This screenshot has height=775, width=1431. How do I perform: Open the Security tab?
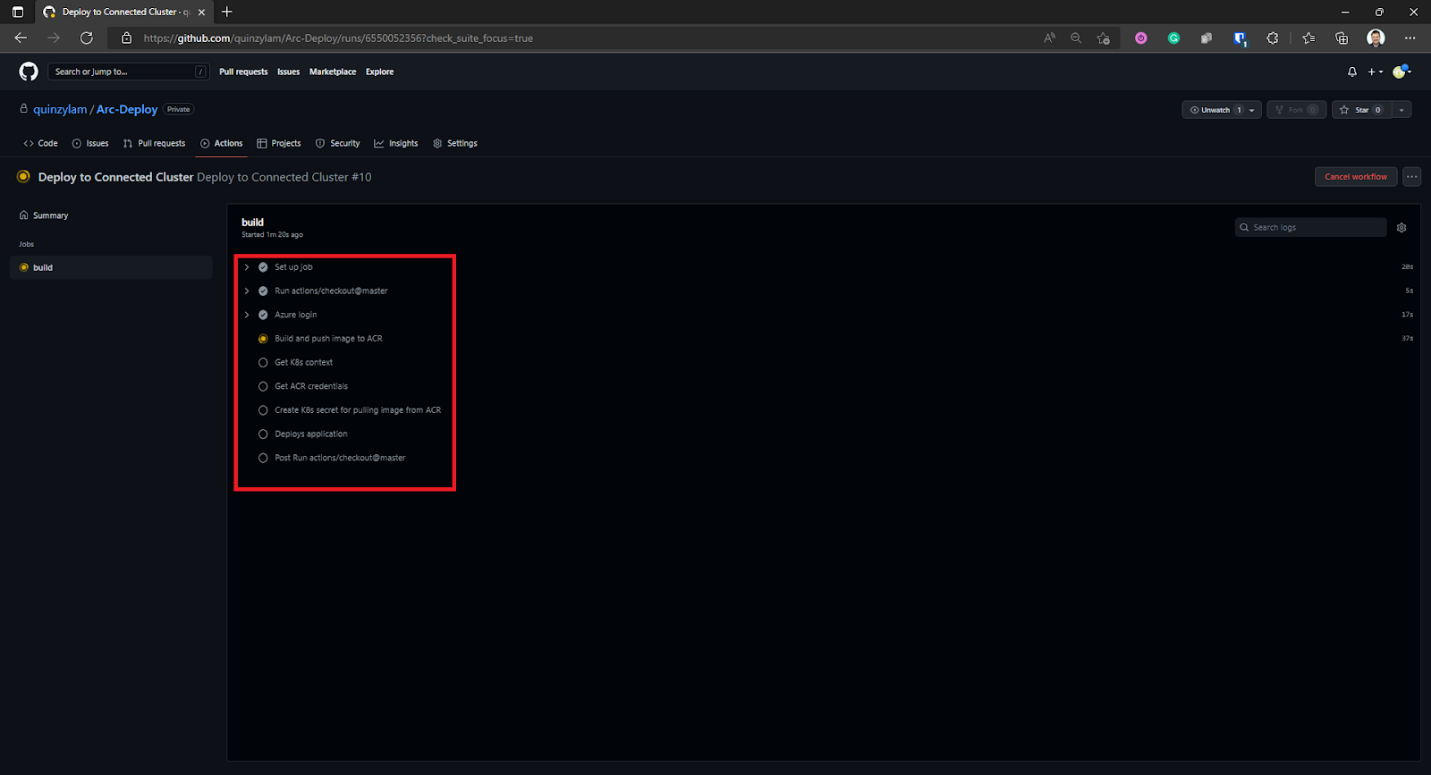pos(338,144)
